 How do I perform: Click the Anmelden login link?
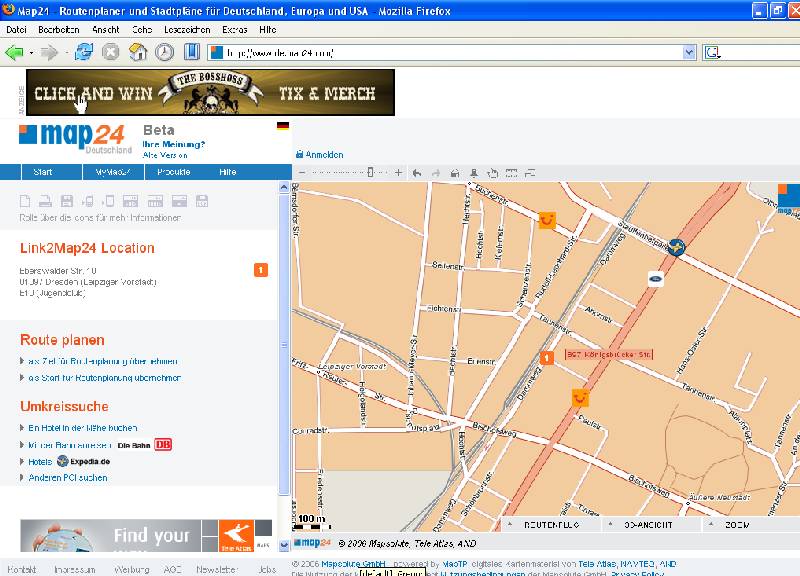(x=323, y=155)
